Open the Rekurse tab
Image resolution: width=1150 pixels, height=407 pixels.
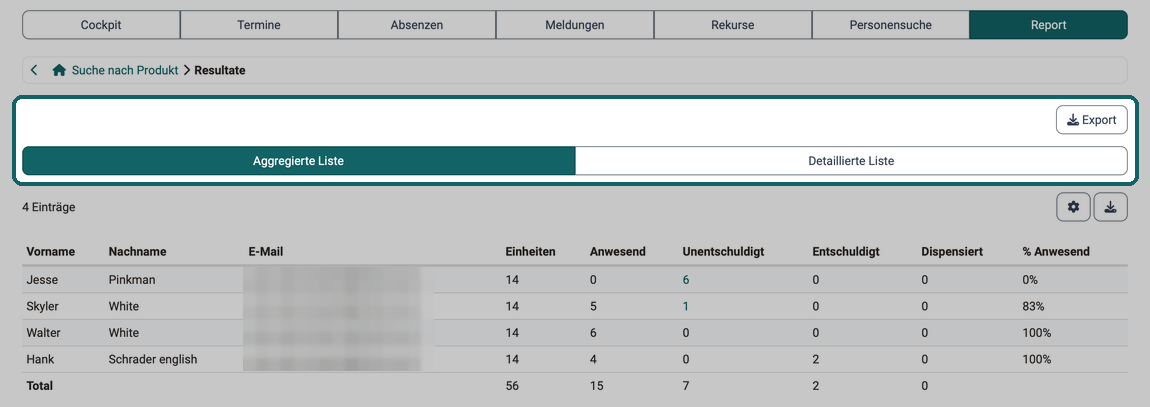(733, 25)
